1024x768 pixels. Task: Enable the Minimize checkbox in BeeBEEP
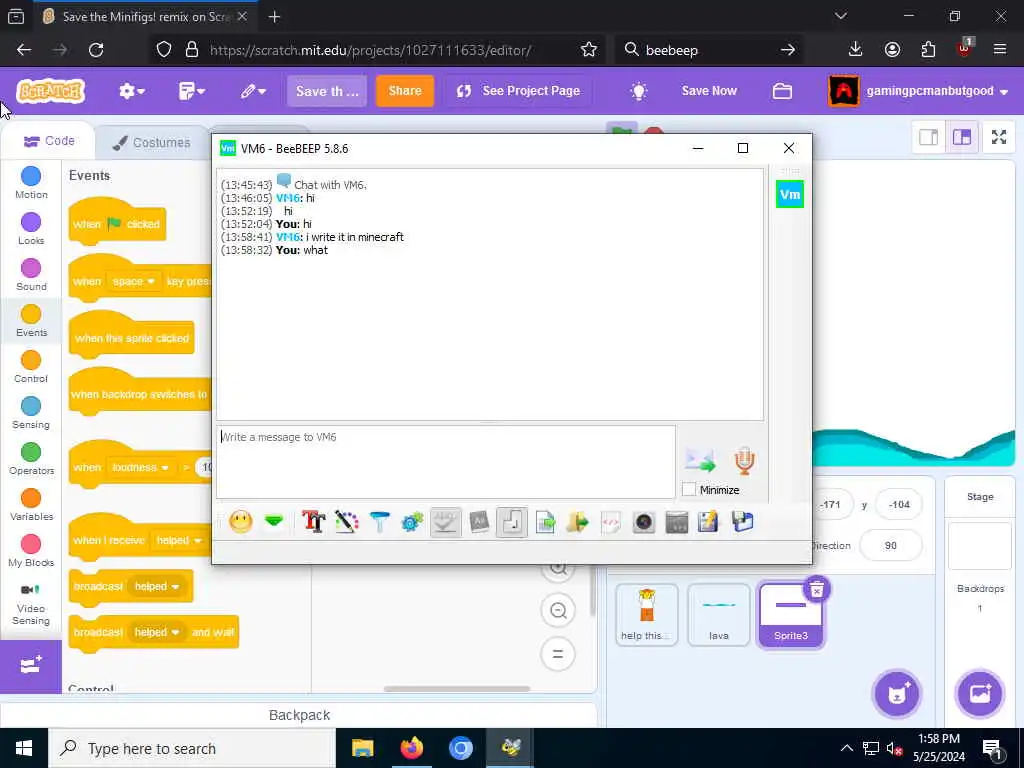pos(689,489)
